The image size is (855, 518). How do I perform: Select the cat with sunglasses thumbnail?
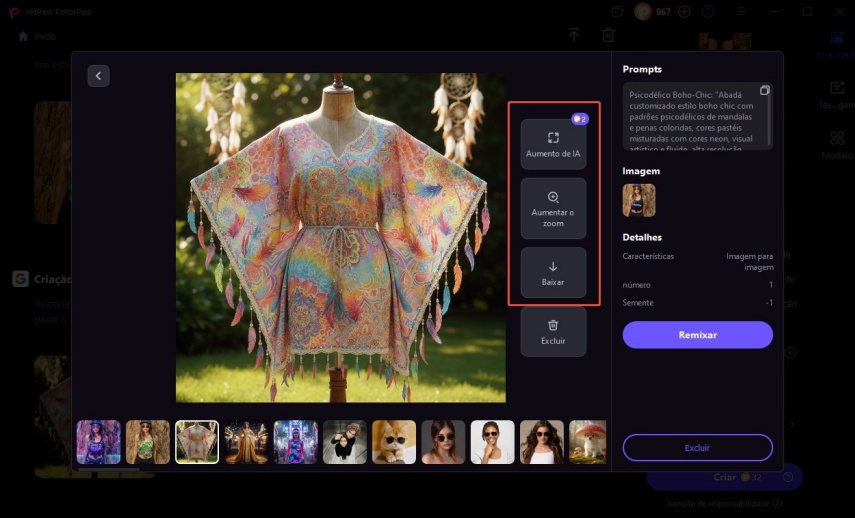pyautogui.click(x=394, y=441)
